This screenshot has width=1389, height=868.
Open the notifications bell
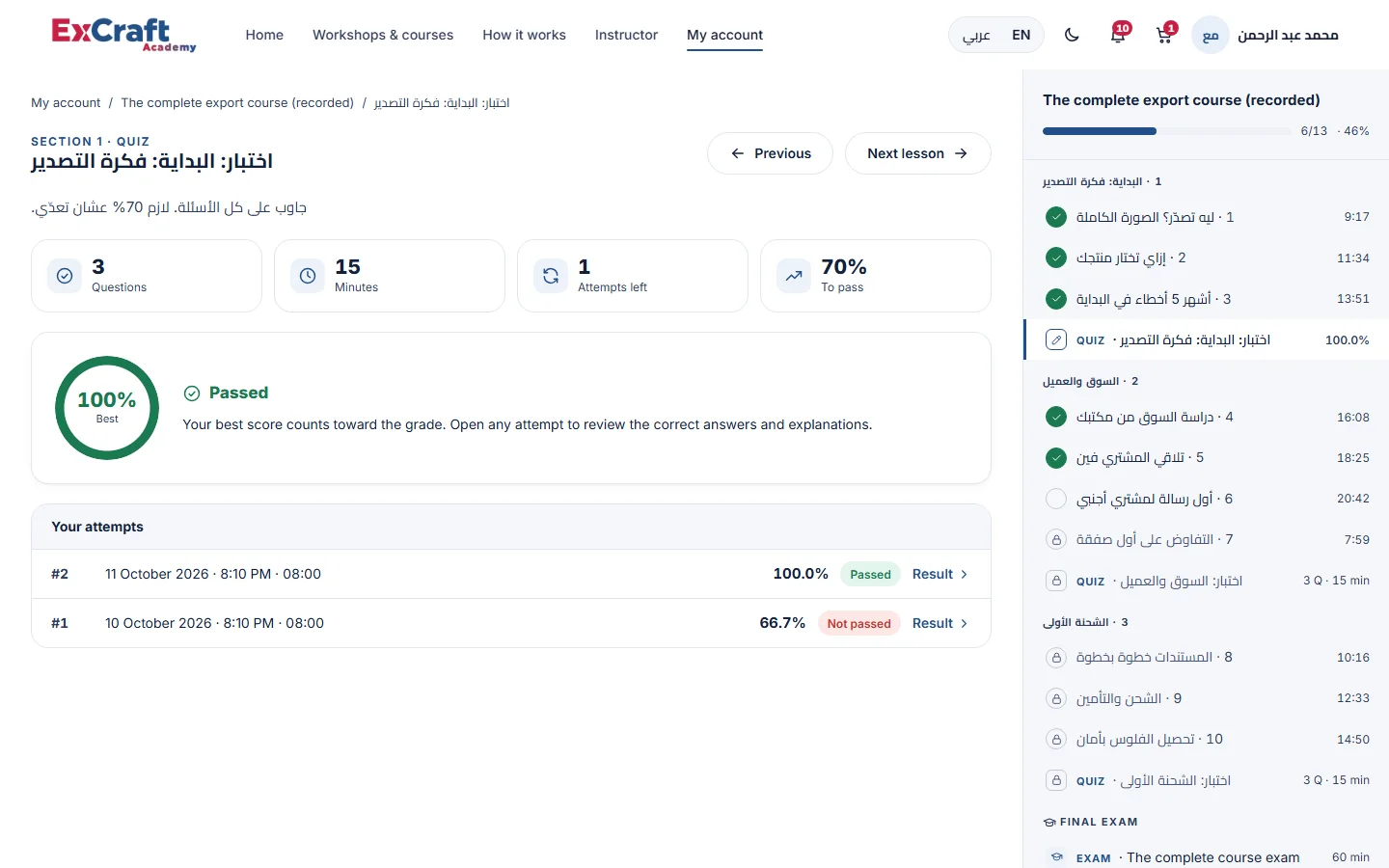[1119, 35]
